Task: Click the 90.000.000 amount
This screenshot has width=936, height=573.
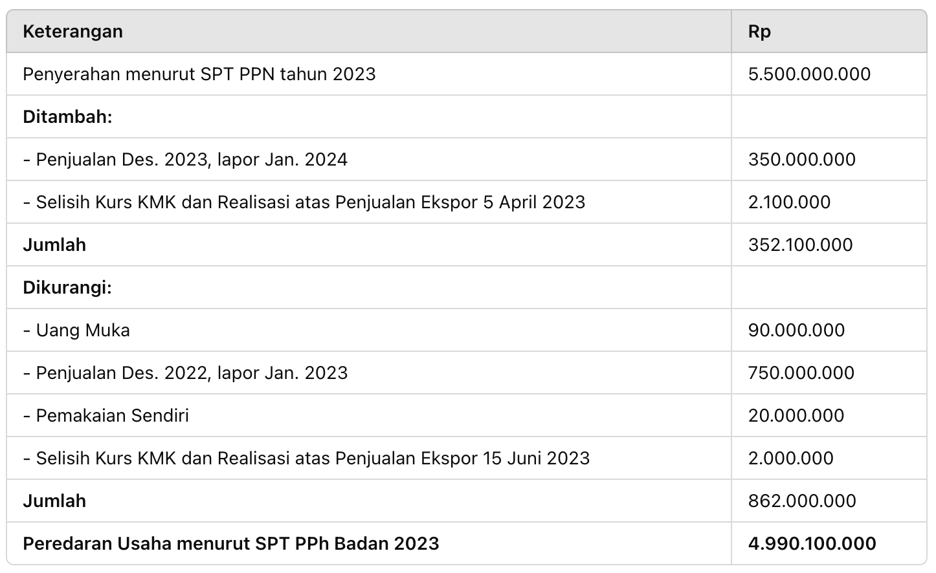Action: pyautogui.click(x=796, y=330)
